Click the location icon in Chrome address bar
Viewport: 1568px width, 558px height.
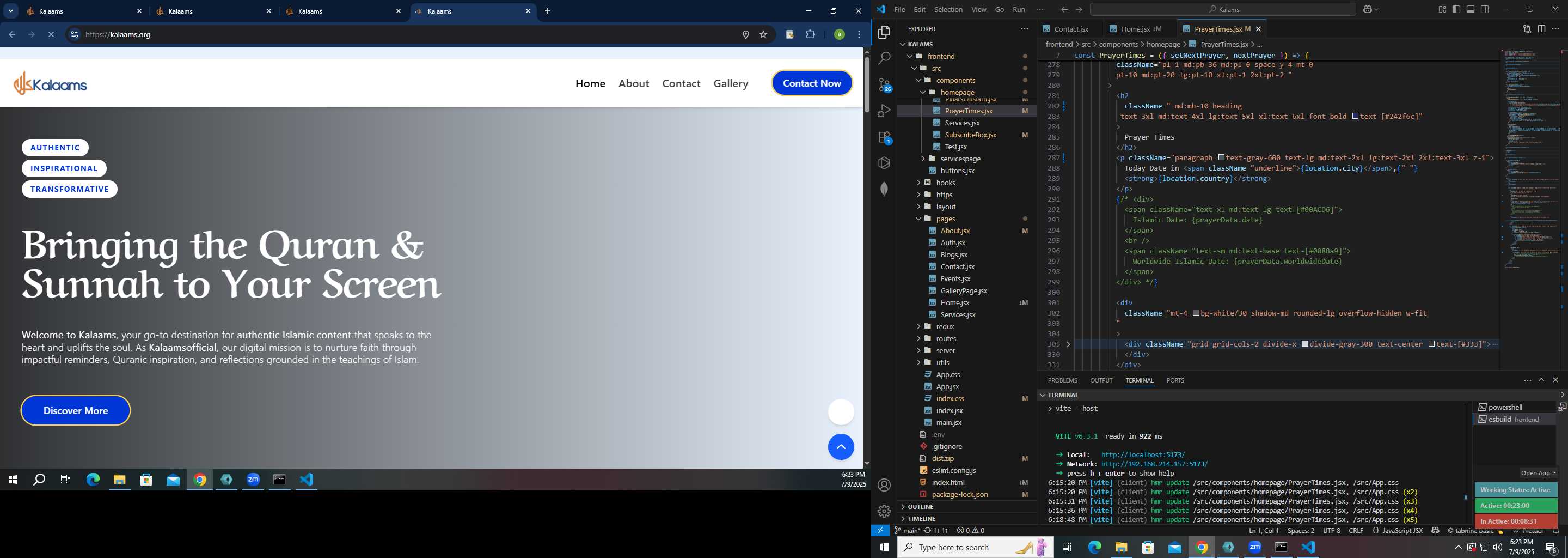click(746, 35)
